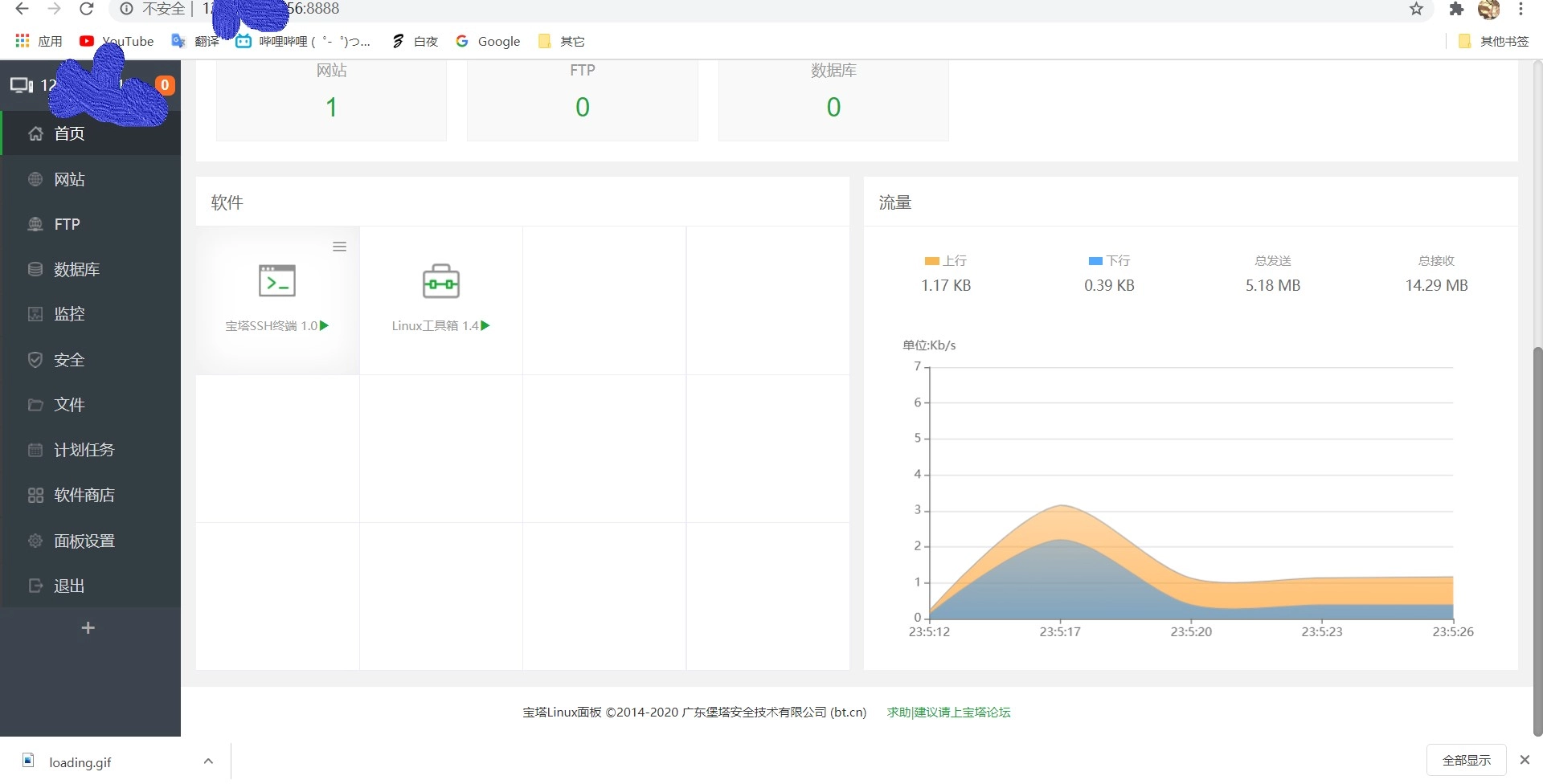Click the browser forward arrow

click(54, 9)
